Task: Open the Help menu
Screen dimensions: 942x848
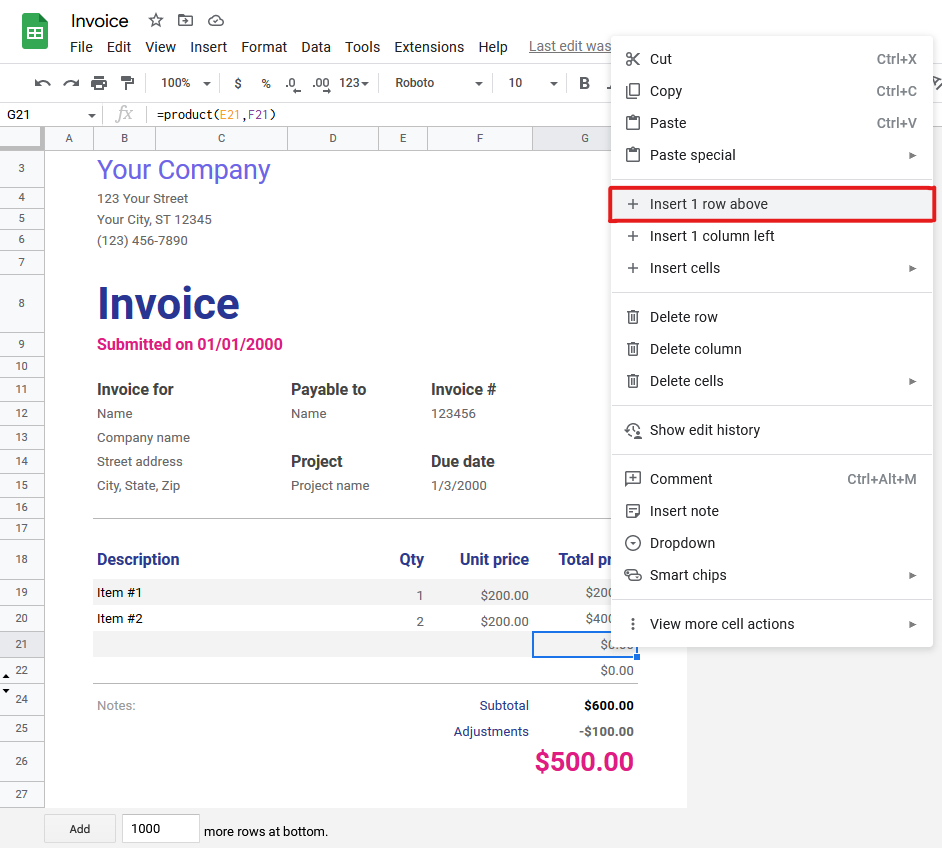Action: pyautogui.click(x=493, y=47)
